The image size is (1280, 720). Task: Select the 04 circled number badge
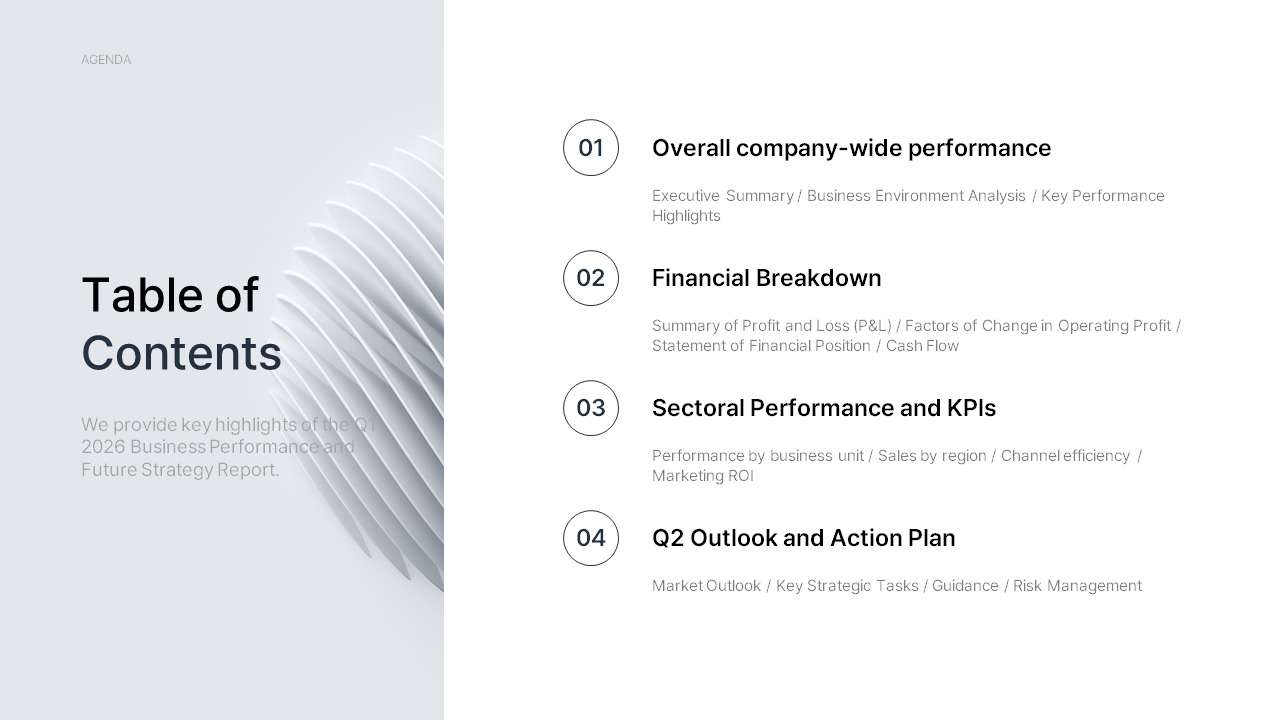click(591, 538)
